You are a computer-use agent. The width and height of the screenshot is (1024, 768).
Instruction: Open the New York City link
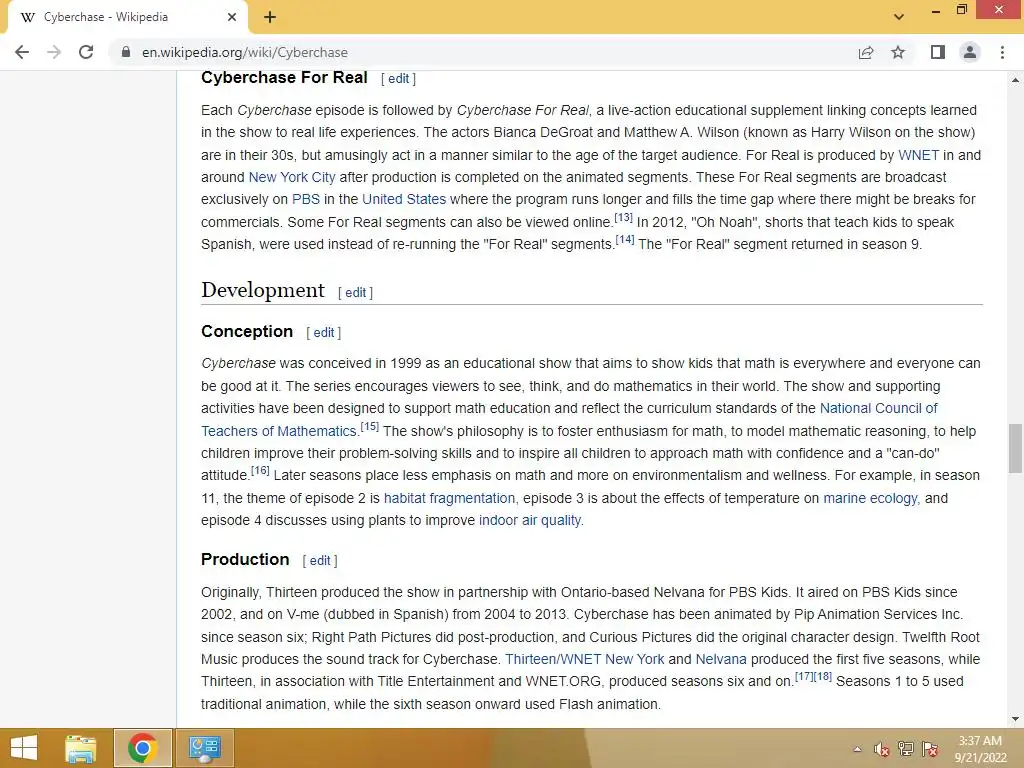pos(292,178)
